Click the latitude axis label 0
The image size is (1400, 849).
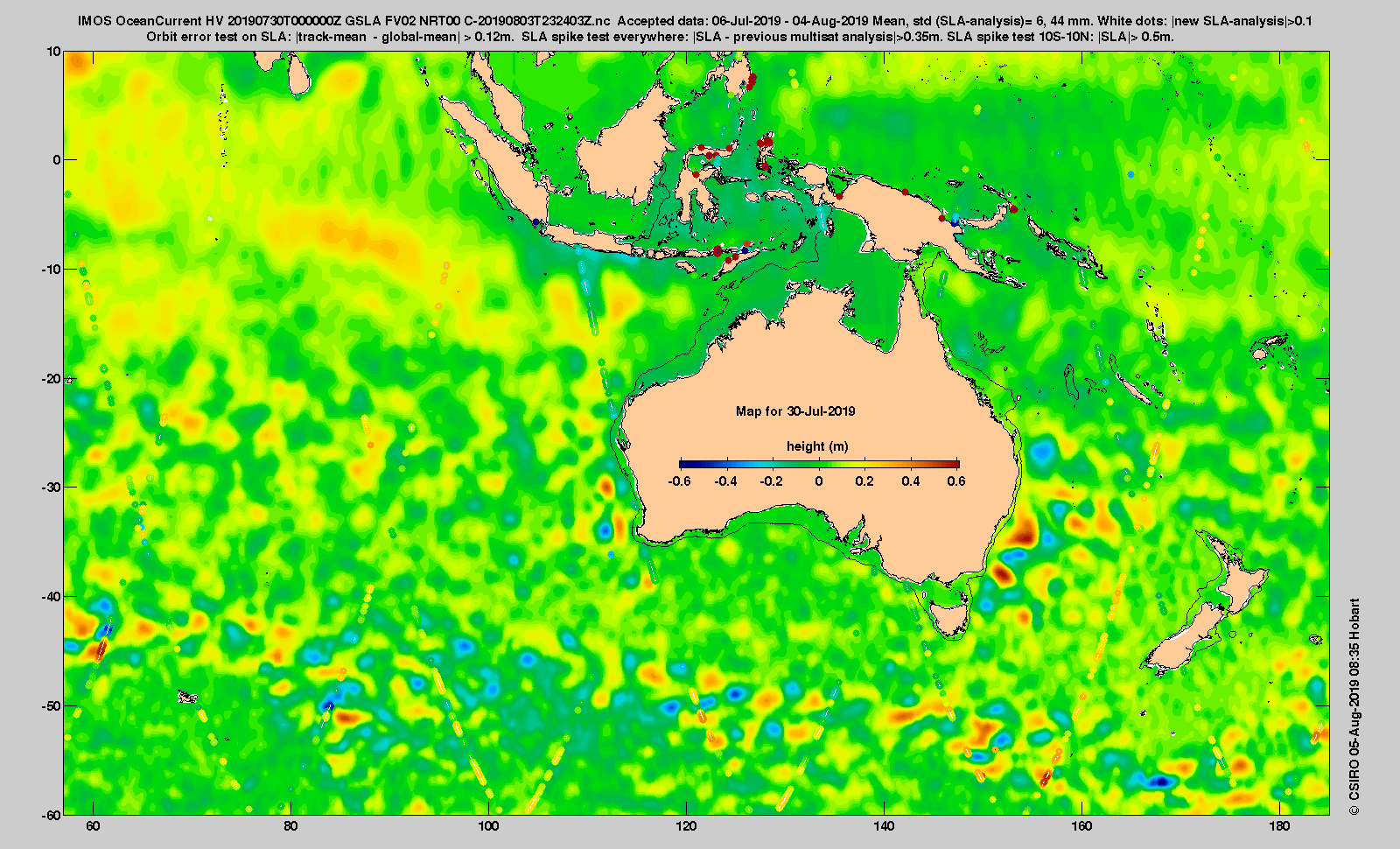pyautogui.click(x=58, y=160)
